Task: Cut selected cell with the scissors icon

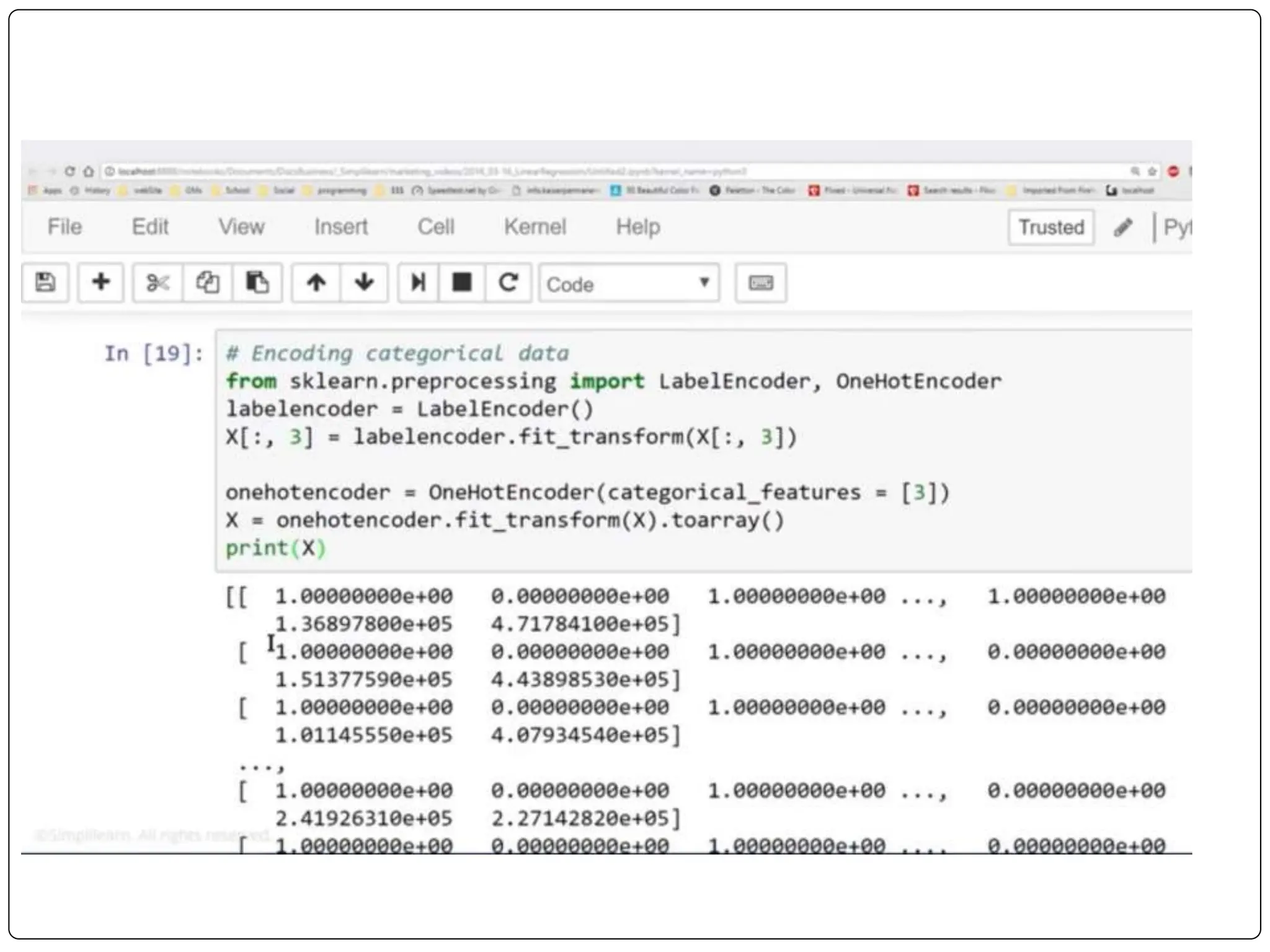Action: pos(158,283)
